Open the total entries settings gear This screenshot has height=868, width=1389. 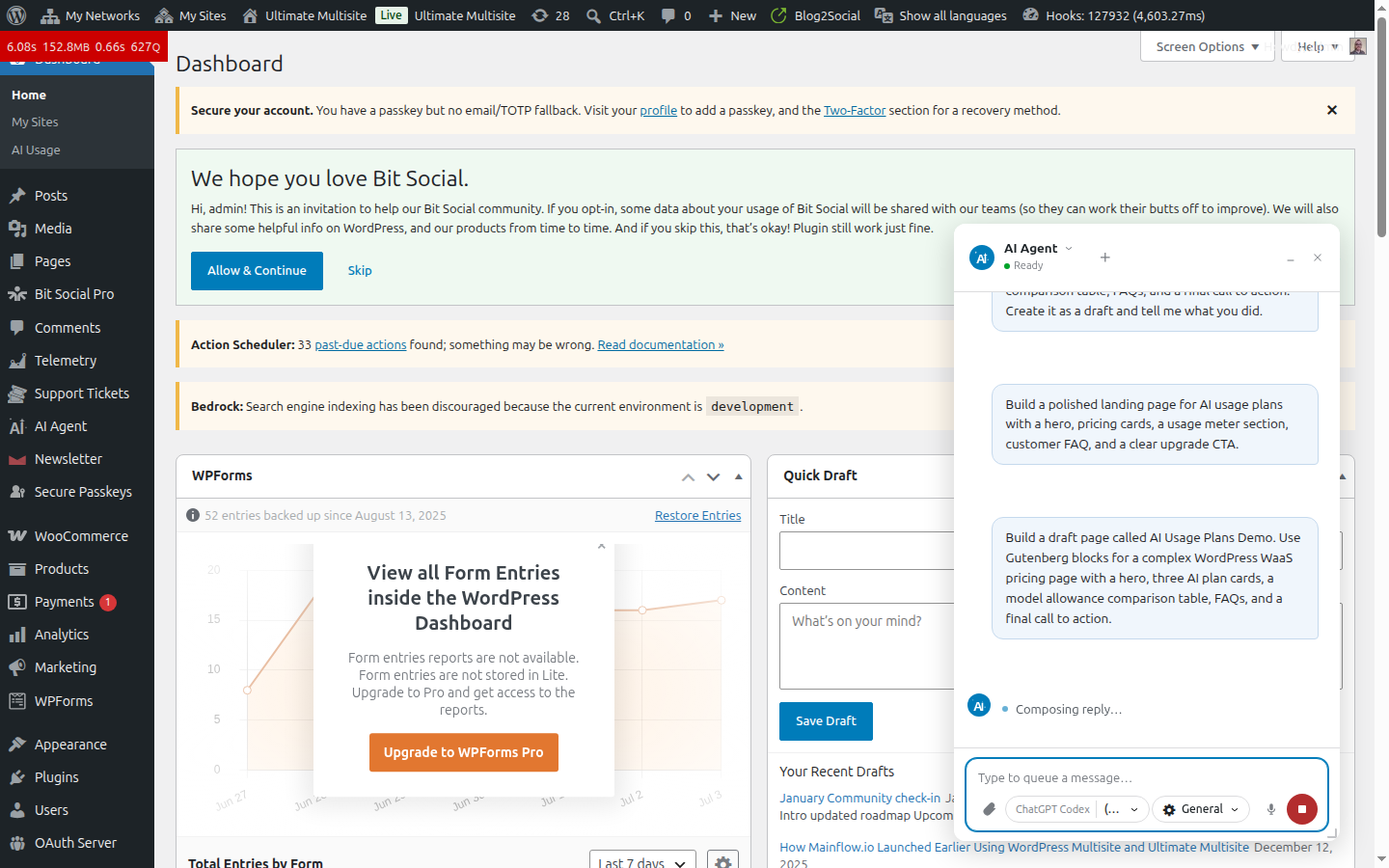[x=722, y=862]
